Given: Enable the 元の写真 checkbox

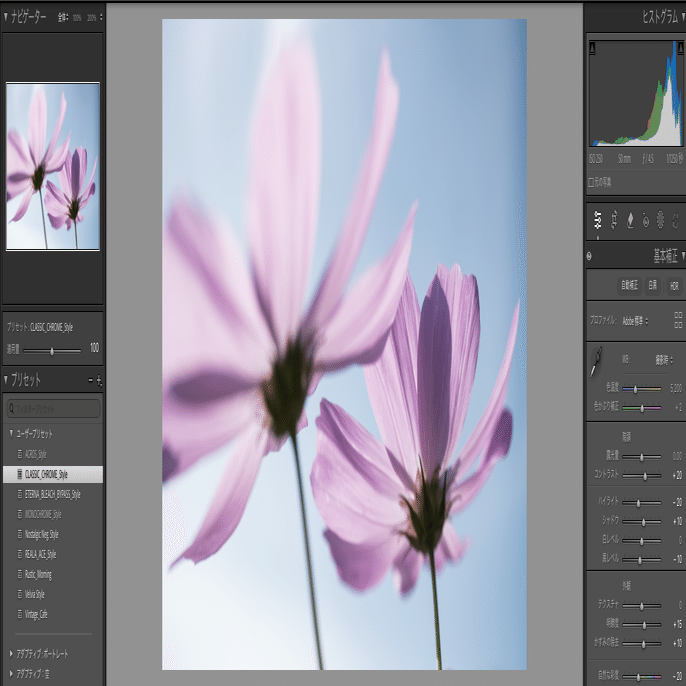Looking at the screenshot, I should [591, 182].
